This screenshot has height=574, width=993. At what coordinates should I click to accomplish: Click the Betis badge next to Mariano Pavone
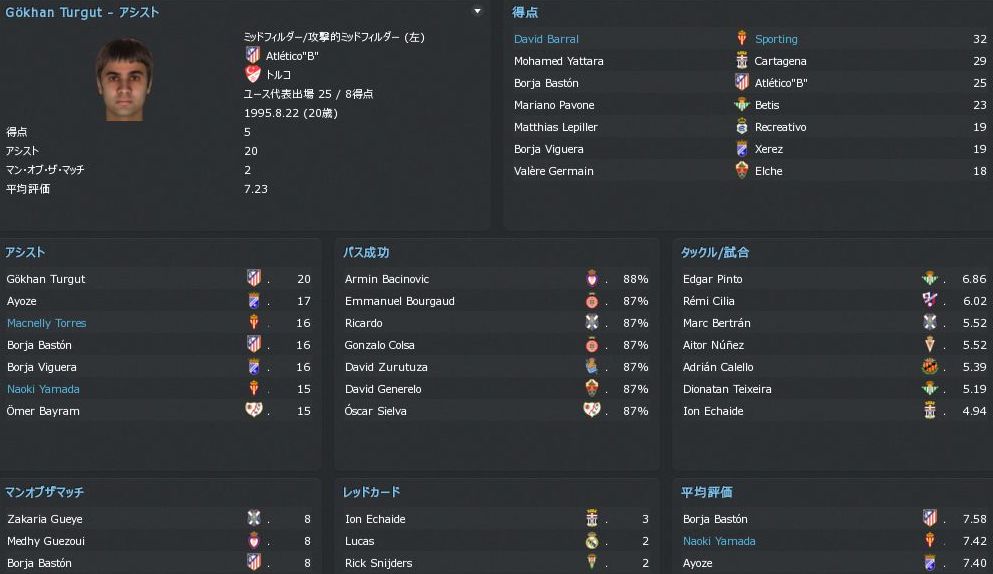click(x=741, y=105)
